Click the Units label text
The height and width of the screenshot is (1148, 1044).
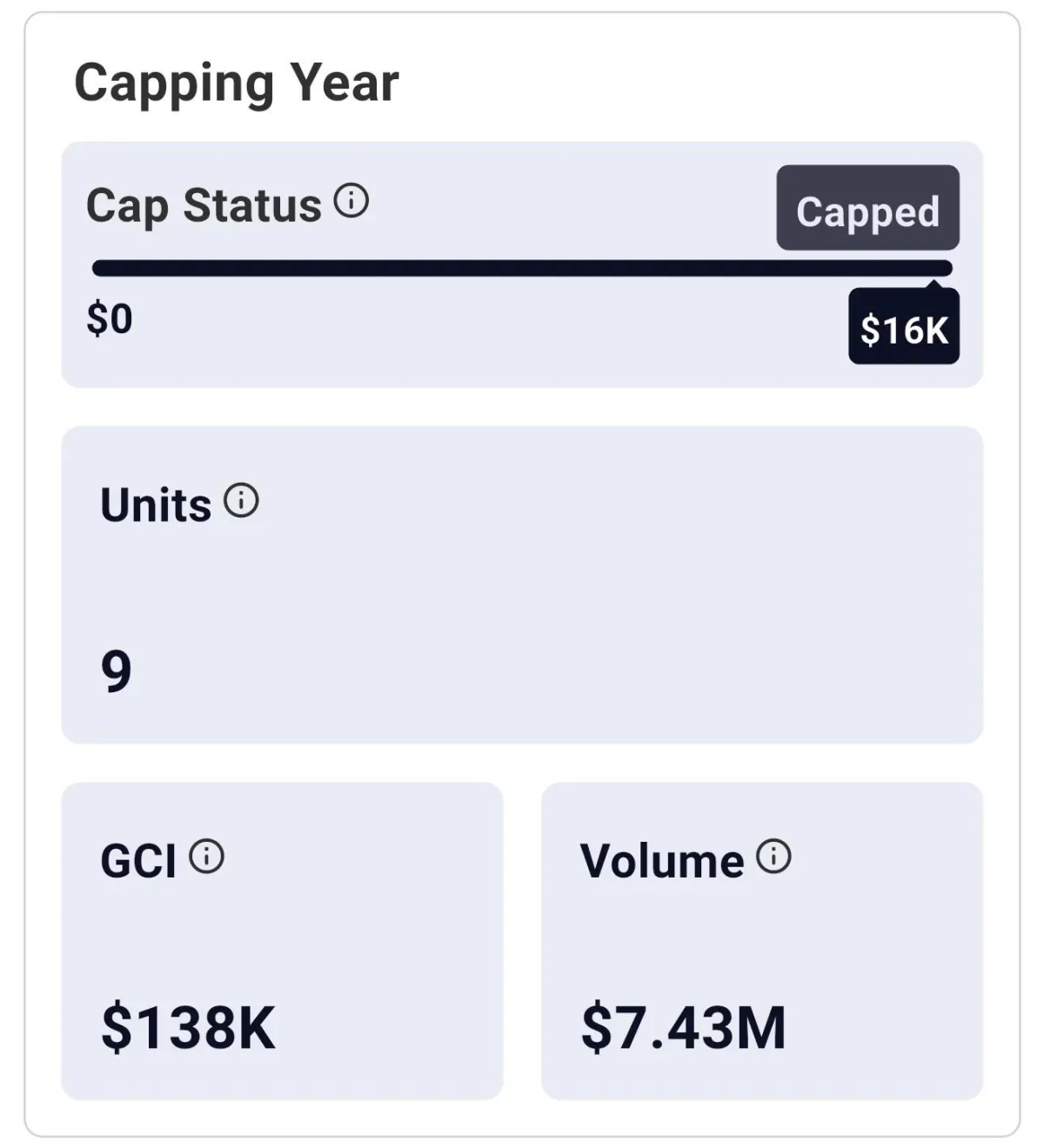click(156, 505)
